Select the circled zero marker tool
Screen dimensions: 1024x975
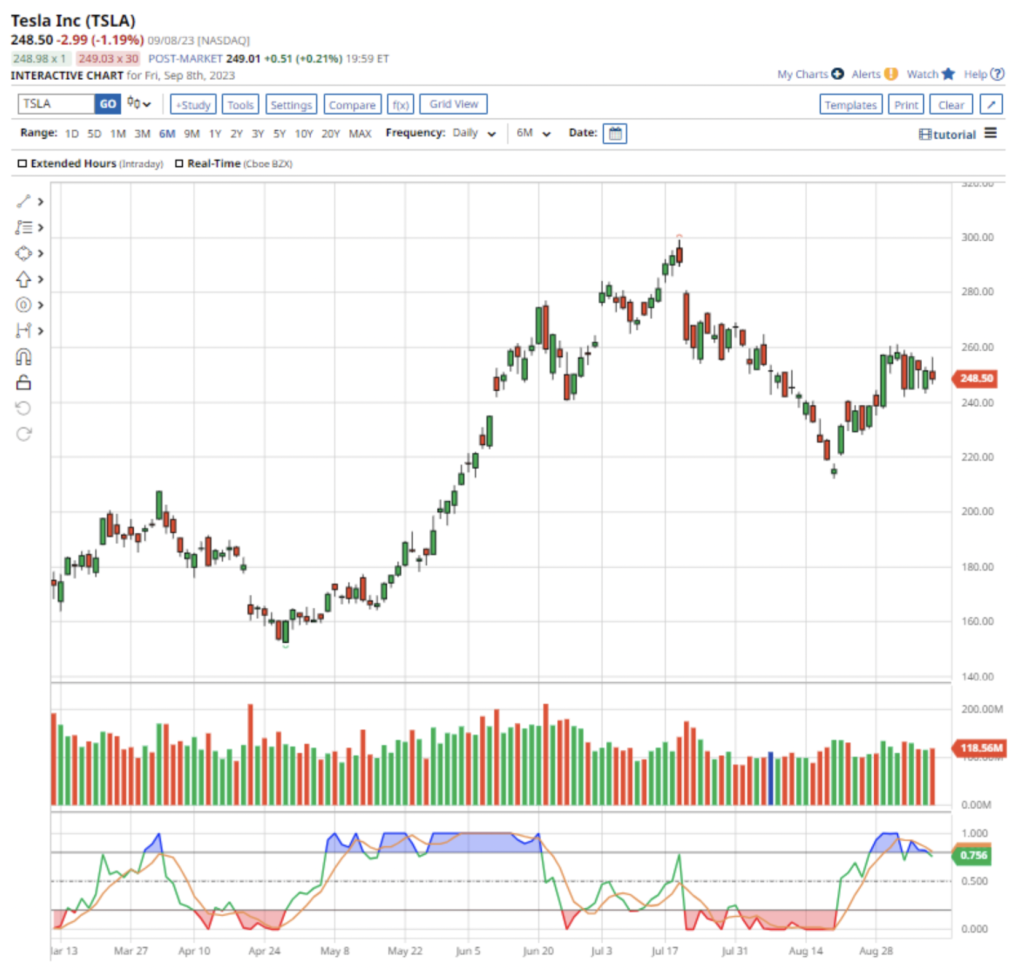pyautogui.click(x=24, y=305)
